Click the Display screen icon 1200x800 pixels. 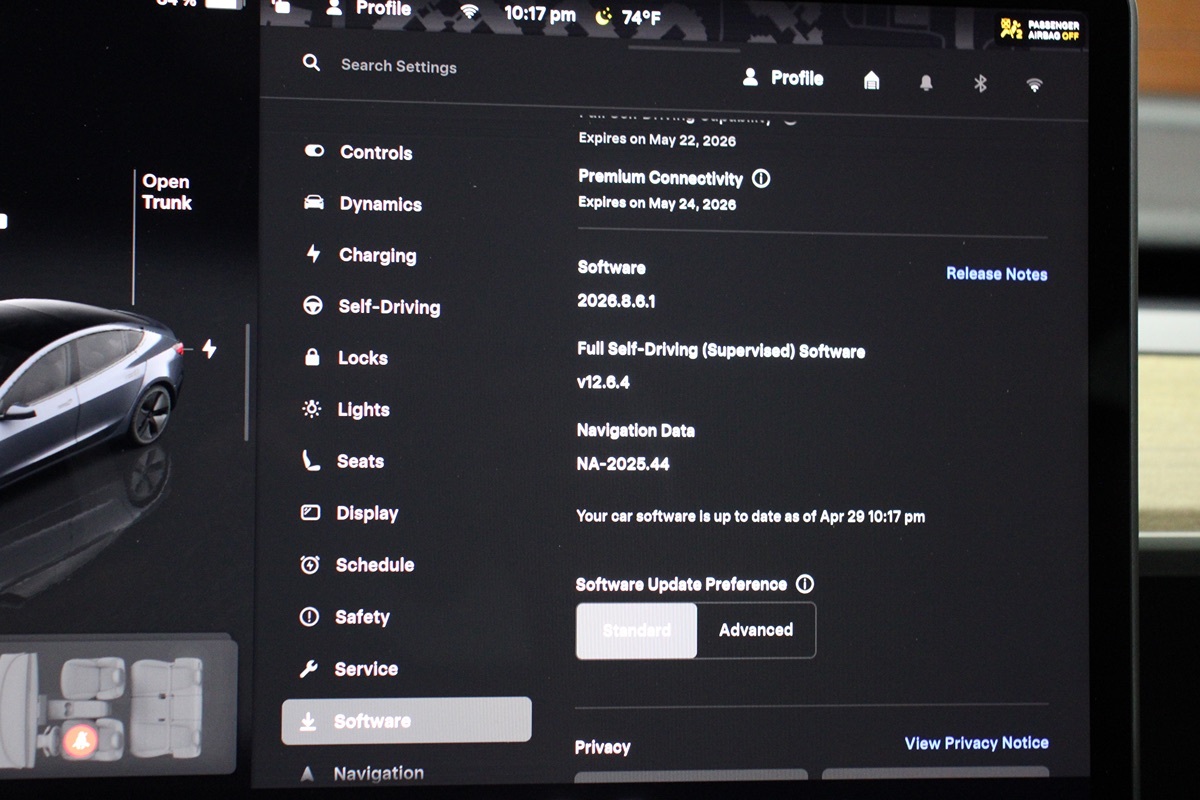coord(310,513)
